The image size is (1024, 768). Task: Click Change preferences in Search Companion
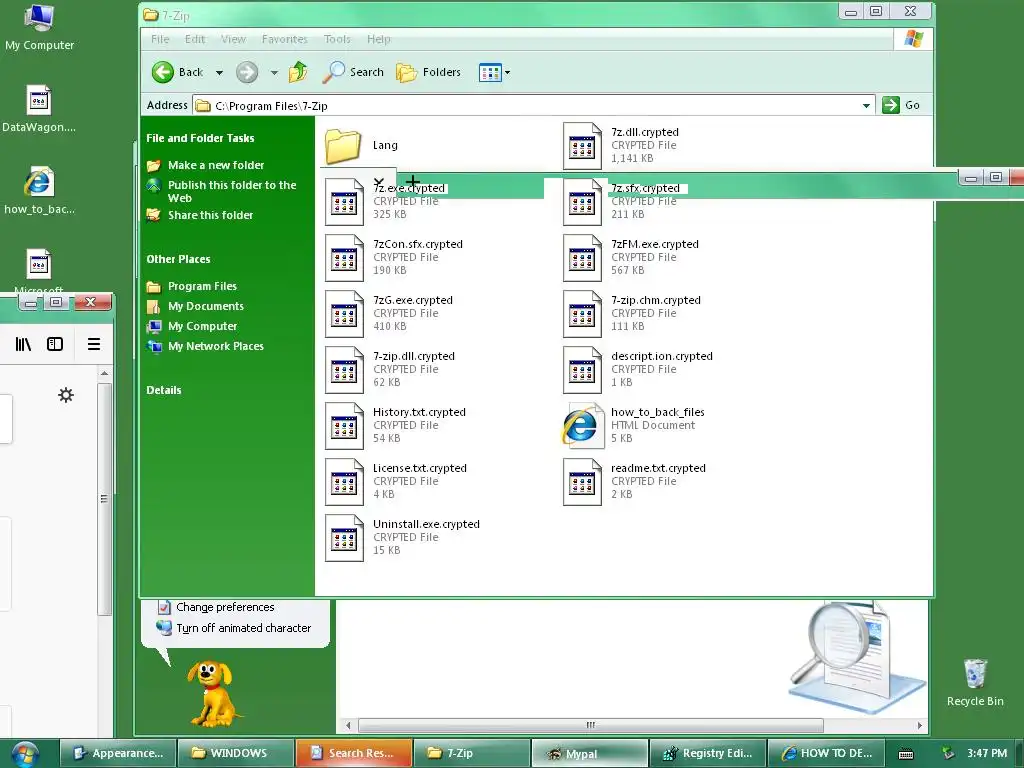tap(225, 607)
